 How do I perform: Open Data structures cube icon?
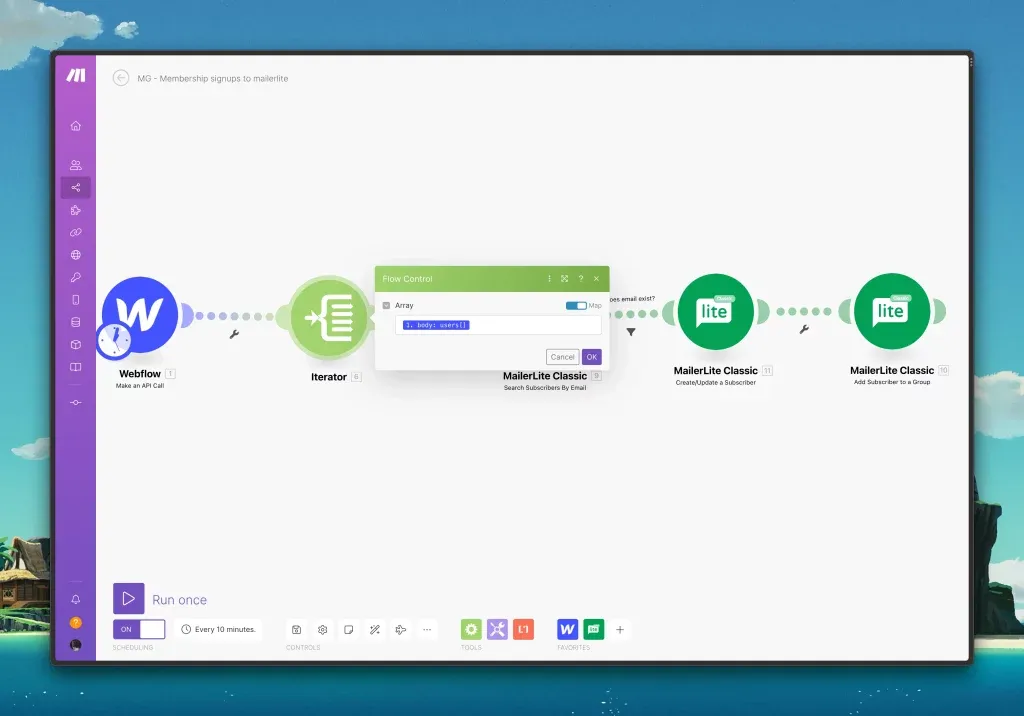(x=76, y=344)
